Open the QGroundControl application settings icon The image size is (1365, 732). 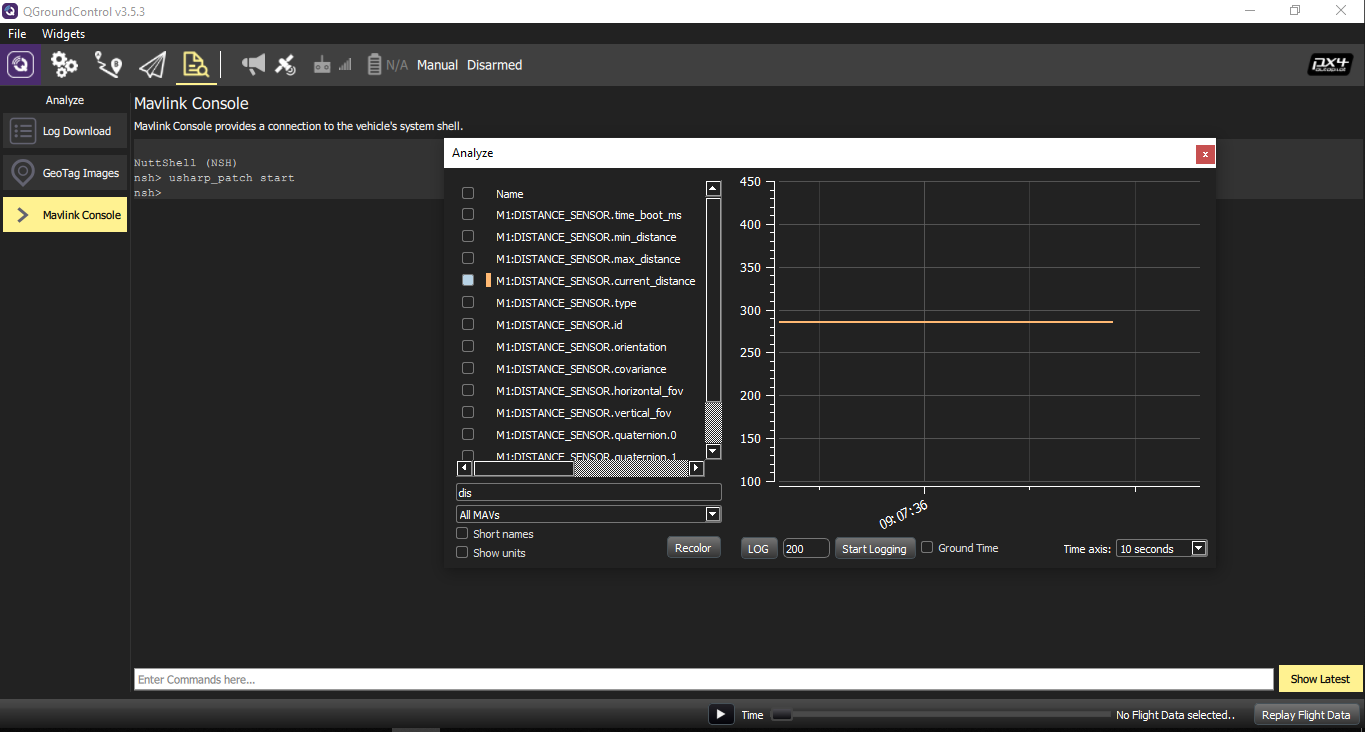pos(21,65)
